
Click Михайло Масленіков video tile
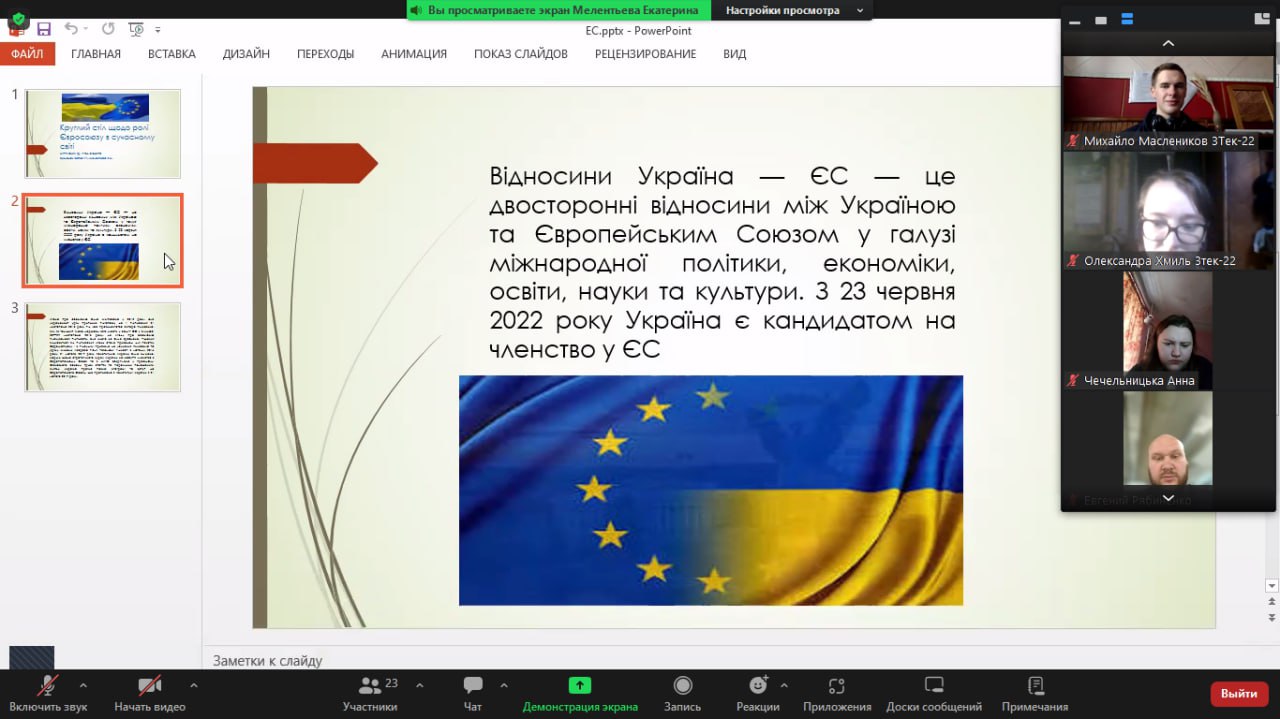pyautogui.click(x=1168, y=102)
